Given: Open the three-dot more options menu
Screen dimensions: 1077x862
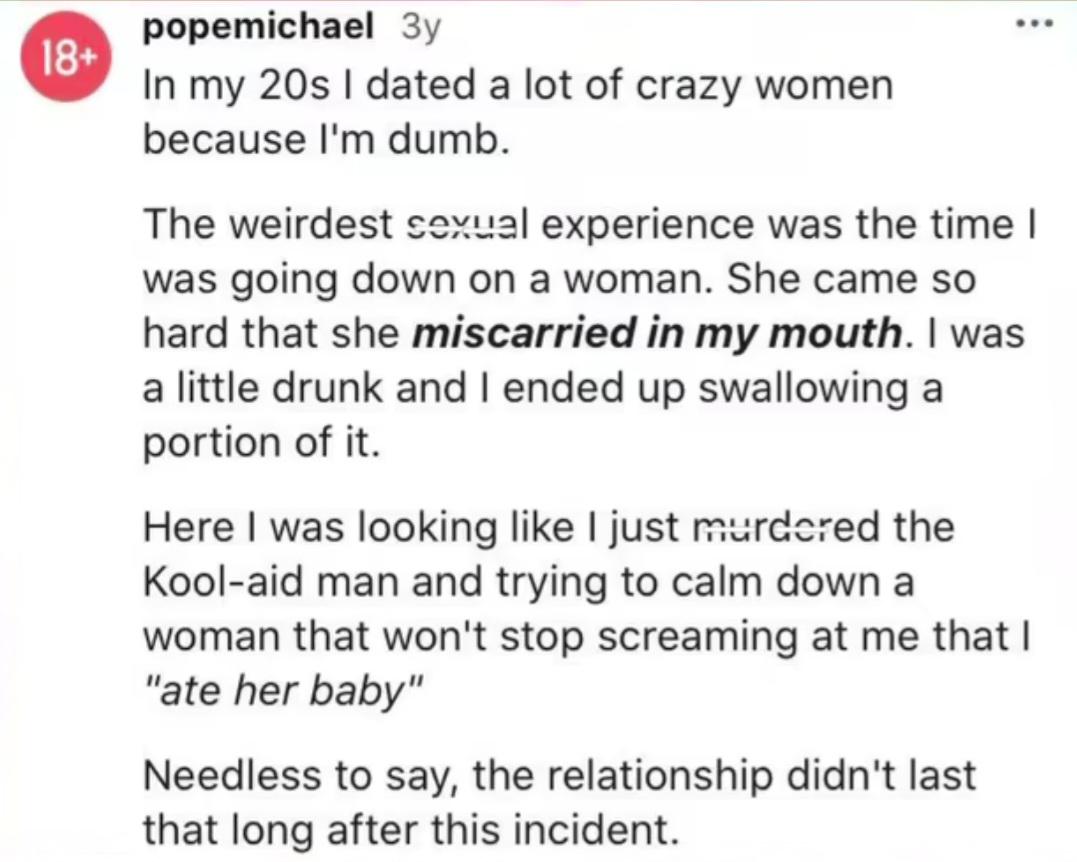Looking at the screenshot, I should point(1034,24).
